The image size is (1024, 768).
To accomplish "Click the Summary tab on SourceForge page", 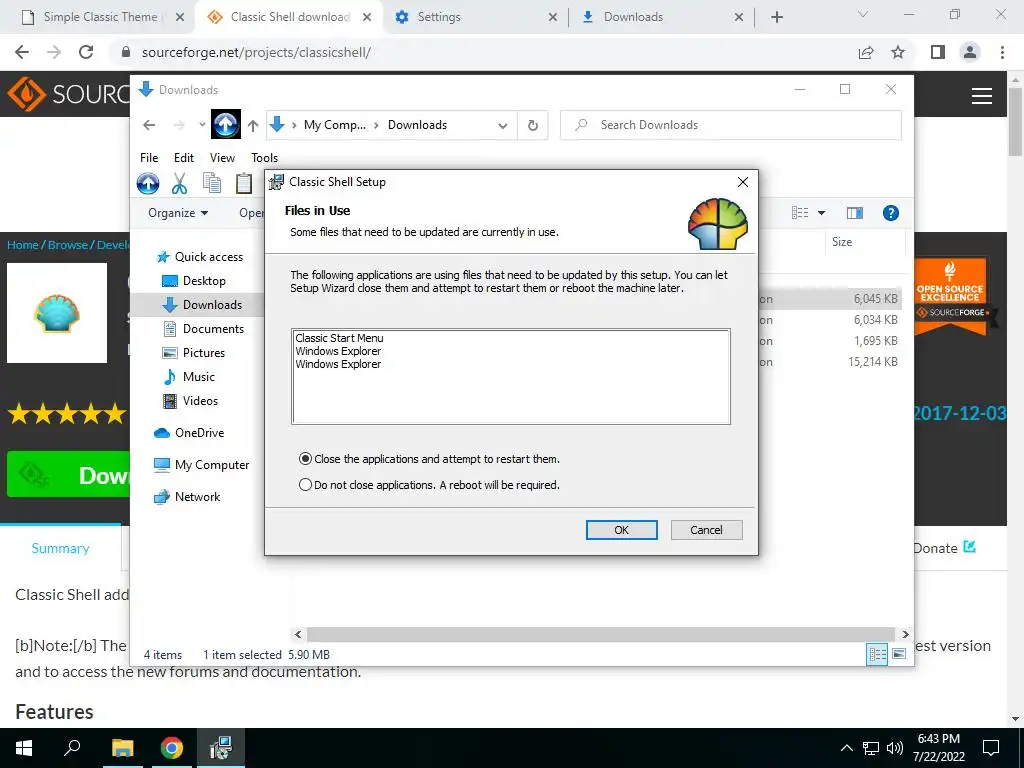I will point(60,549).
